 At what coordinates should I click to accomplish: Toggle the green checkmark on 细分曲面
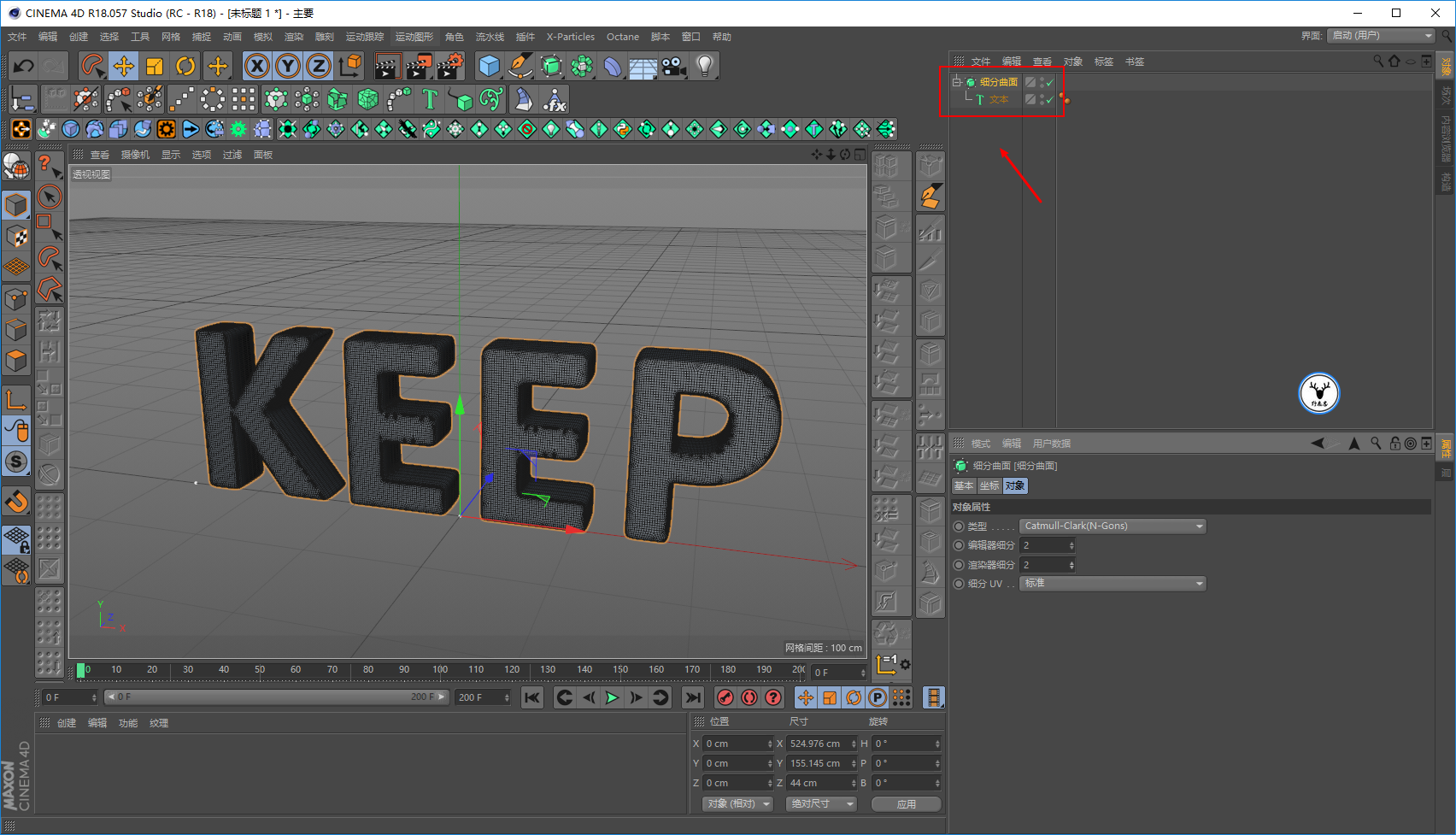click(1050, 83)
